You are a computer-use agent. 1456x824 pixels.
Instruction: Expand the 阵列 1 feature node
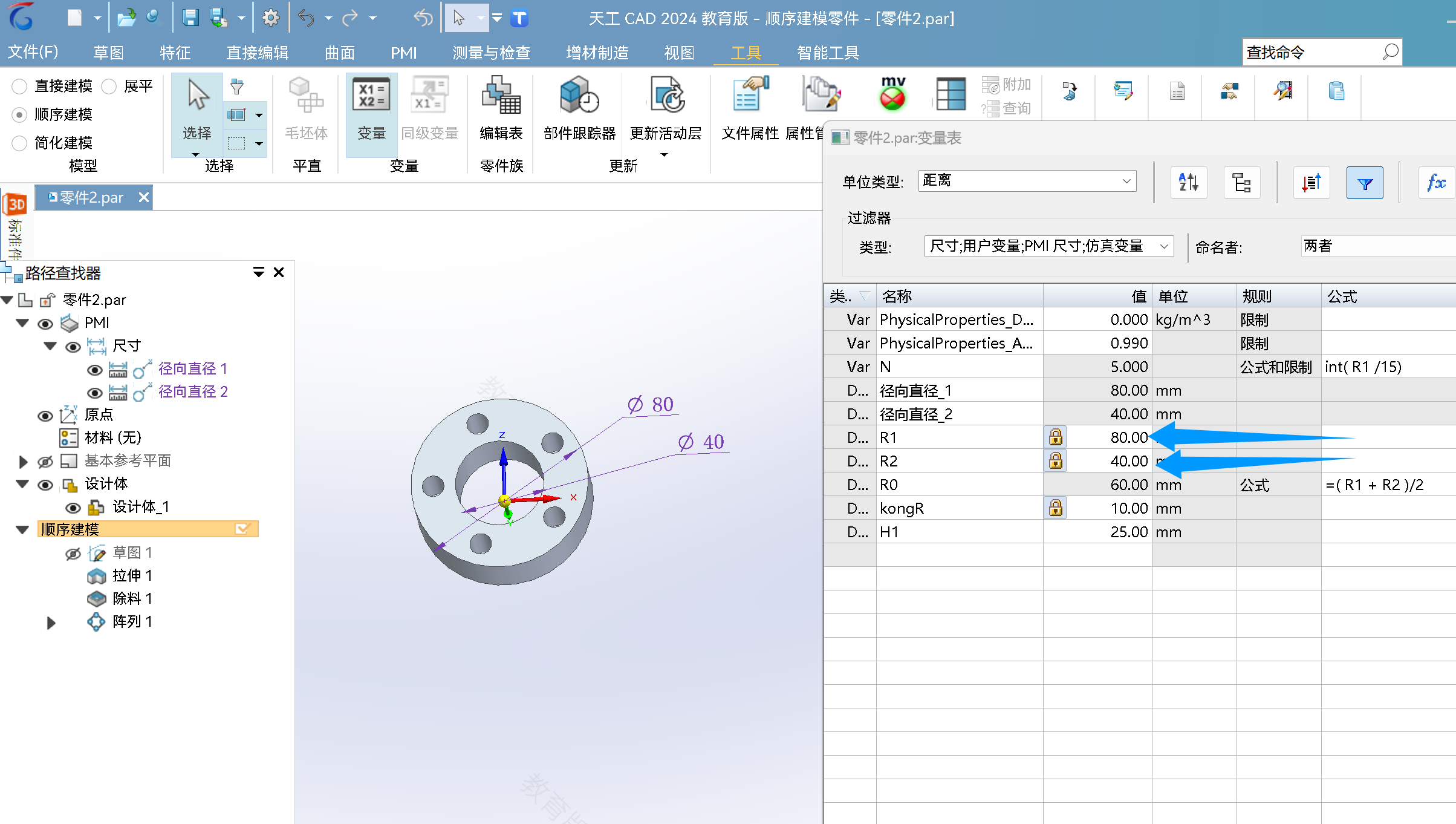point(51,622)
